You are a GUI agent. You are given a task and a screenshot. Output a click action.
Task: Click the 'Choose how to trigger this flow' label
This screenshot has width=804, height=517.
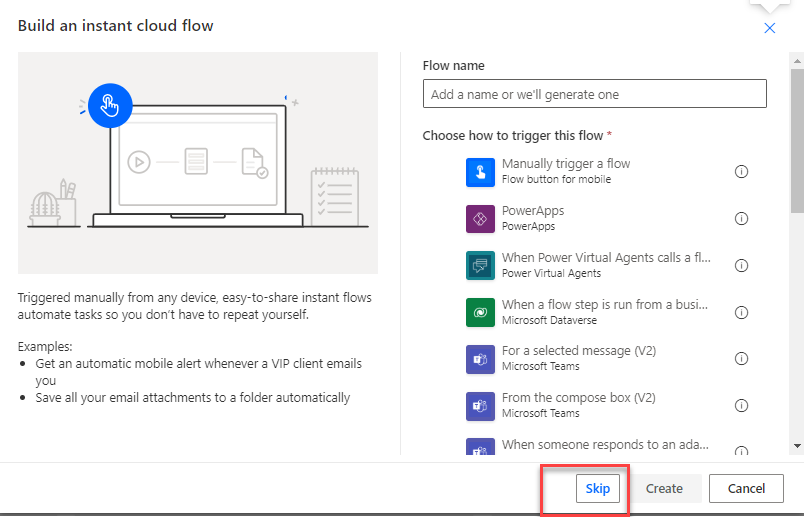(x=513, y=136)
